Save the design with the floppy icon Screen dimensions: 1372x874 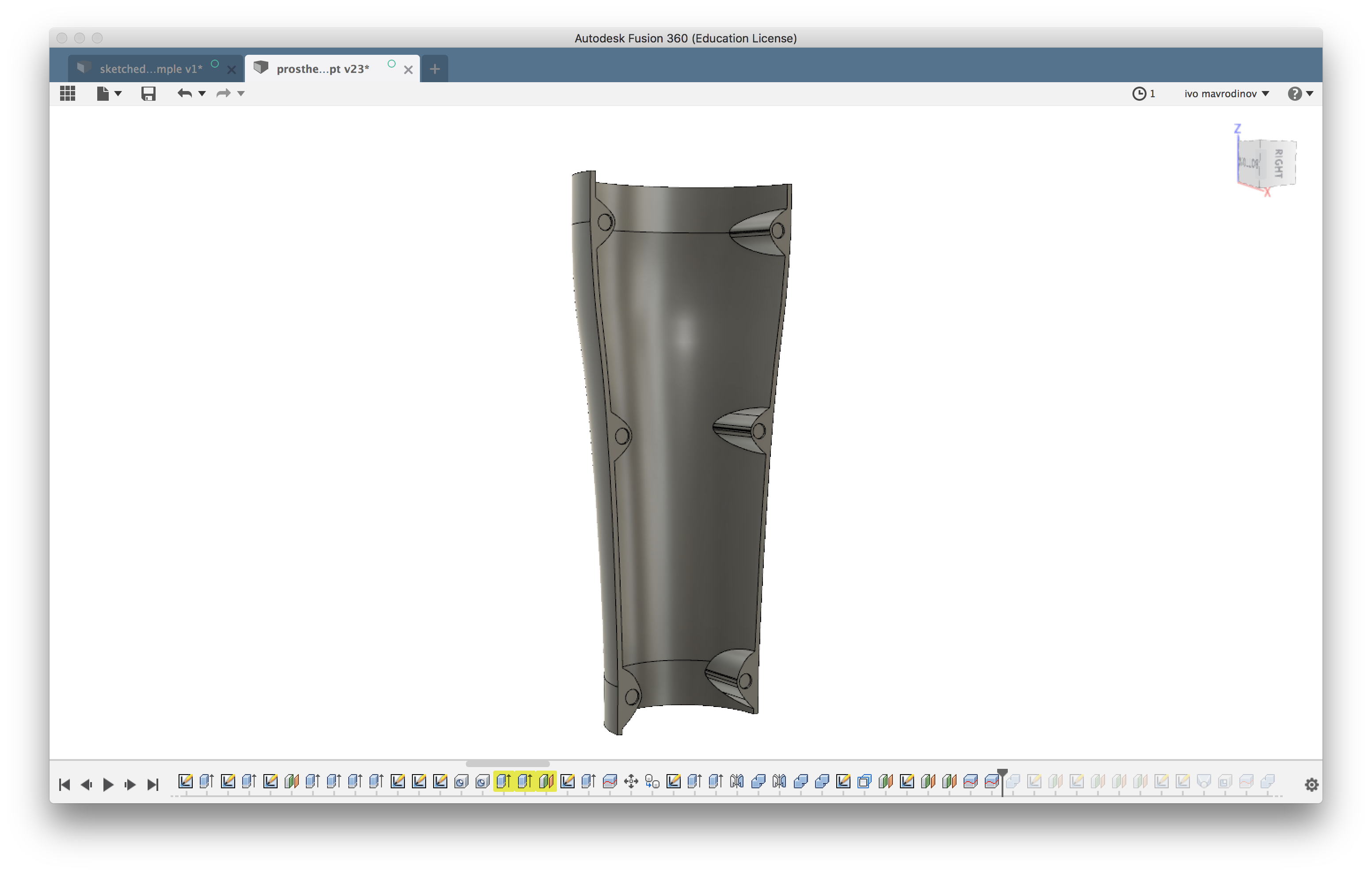tap(148, 93)
